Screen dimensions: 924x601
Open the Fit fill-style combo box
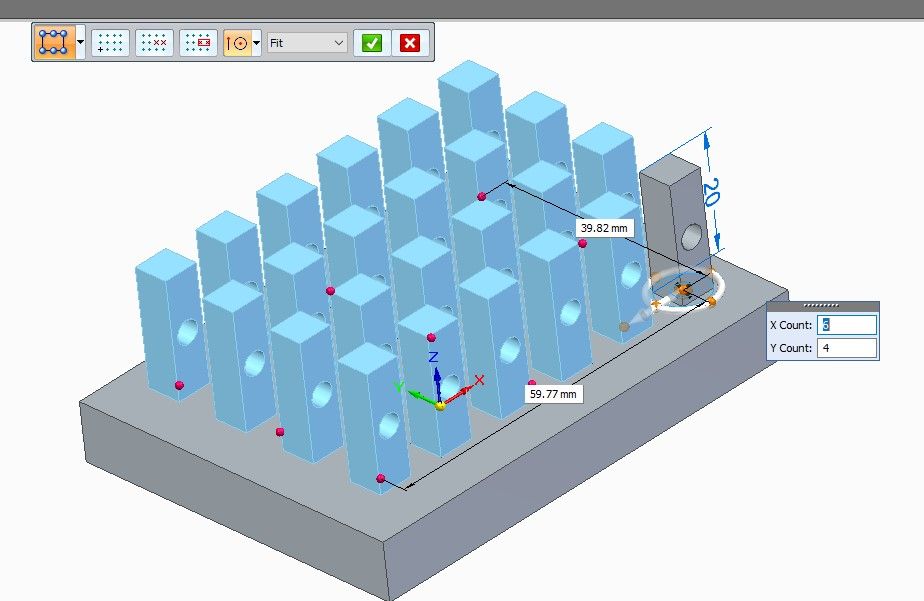pos(307,43)
